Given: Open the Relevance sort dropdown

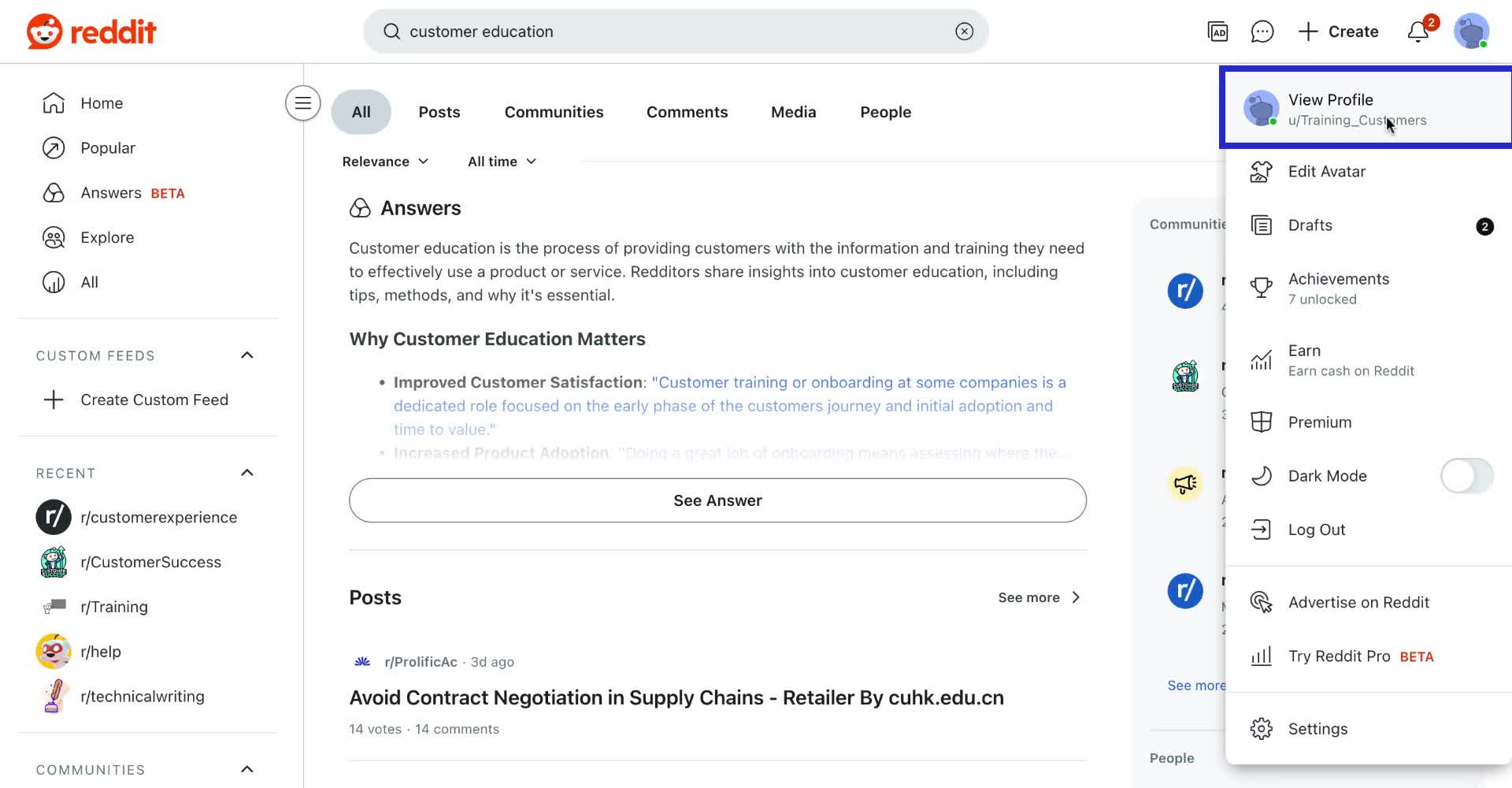Looking at the screenshot, I should click(x=385, y=162).
